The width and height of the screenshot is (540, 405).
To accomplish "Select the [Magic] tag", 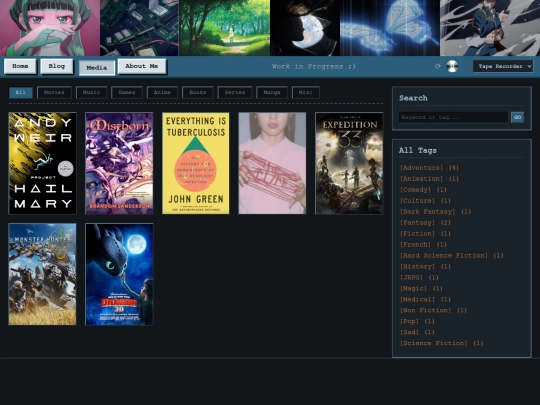I will pyautogui.click(x=413, y=289).
